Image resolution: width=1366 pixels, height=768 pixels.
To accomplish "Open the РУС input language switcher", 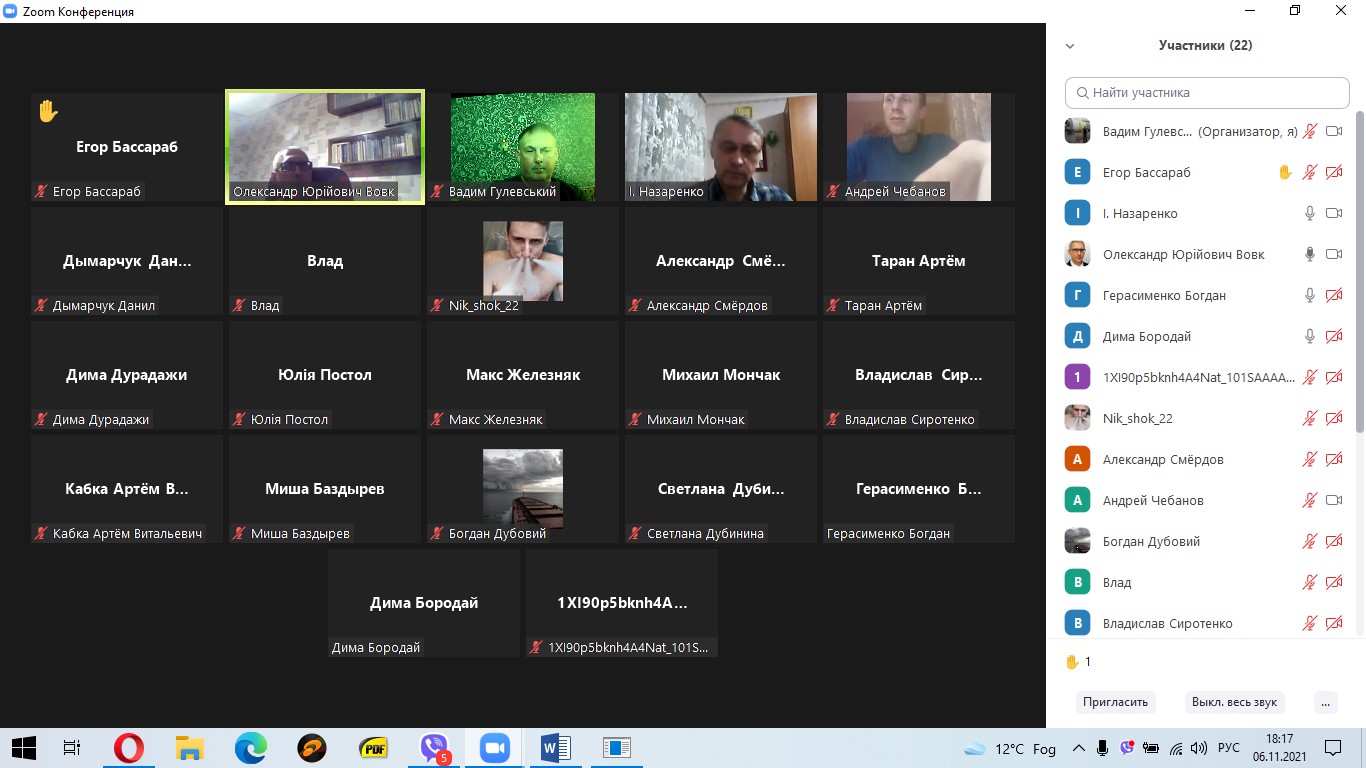I will pyautogui.click(x=1229, y=748).
